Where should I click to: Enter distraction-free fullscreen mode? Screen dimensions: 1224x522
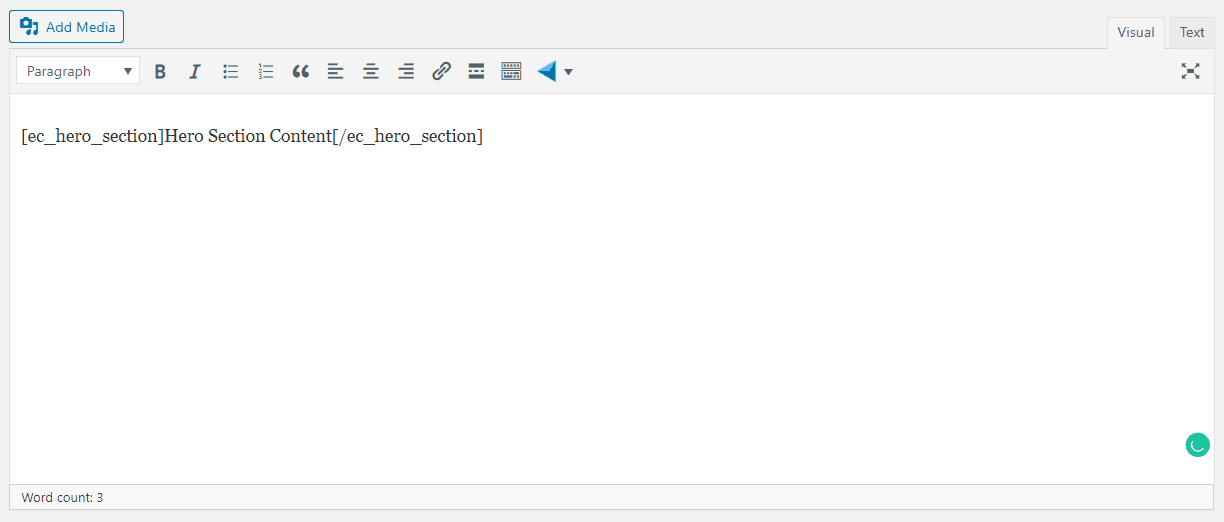[x=1190, y=71]
